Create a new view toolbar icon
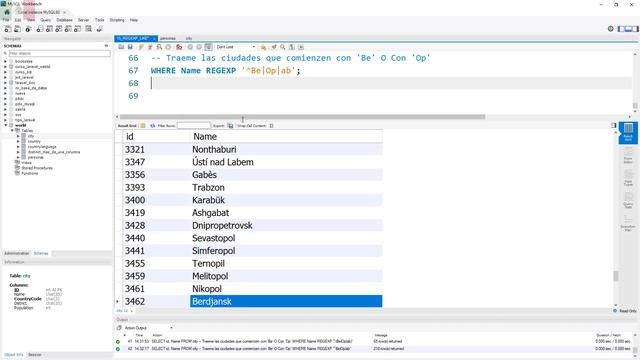 click(59, 29)
